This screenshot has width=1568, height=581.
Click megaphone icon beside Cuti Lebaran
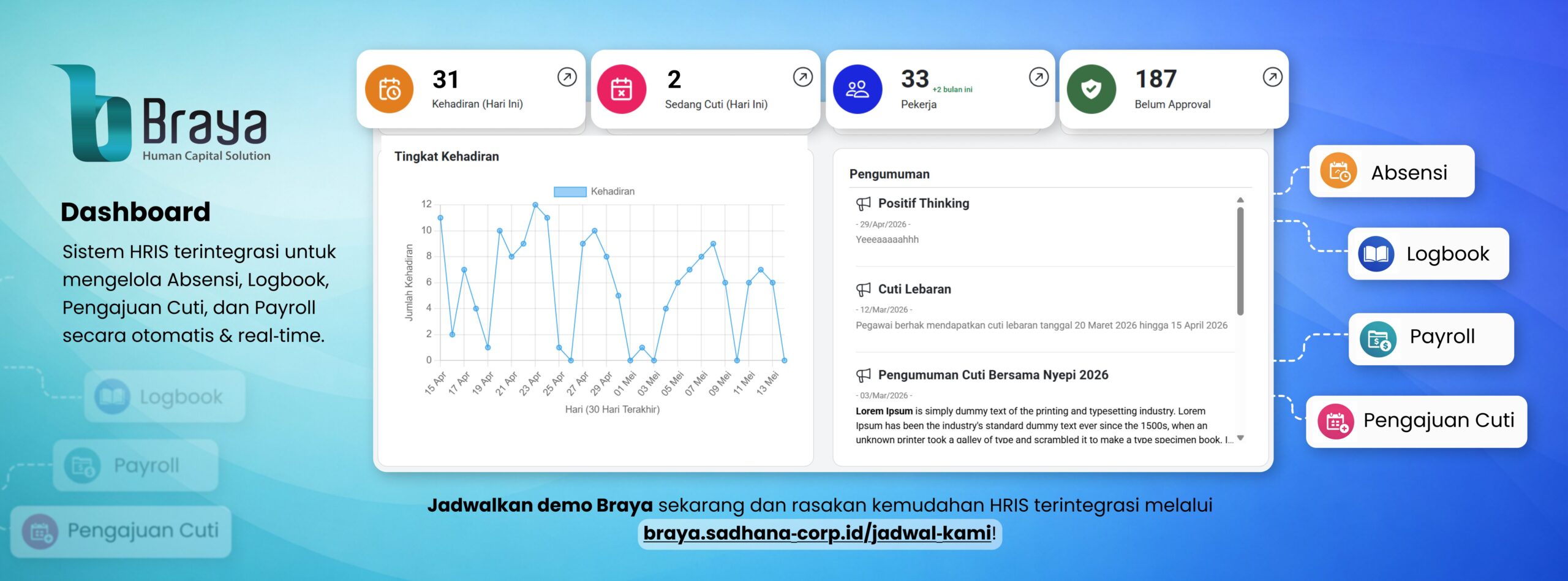coord(864,289)
